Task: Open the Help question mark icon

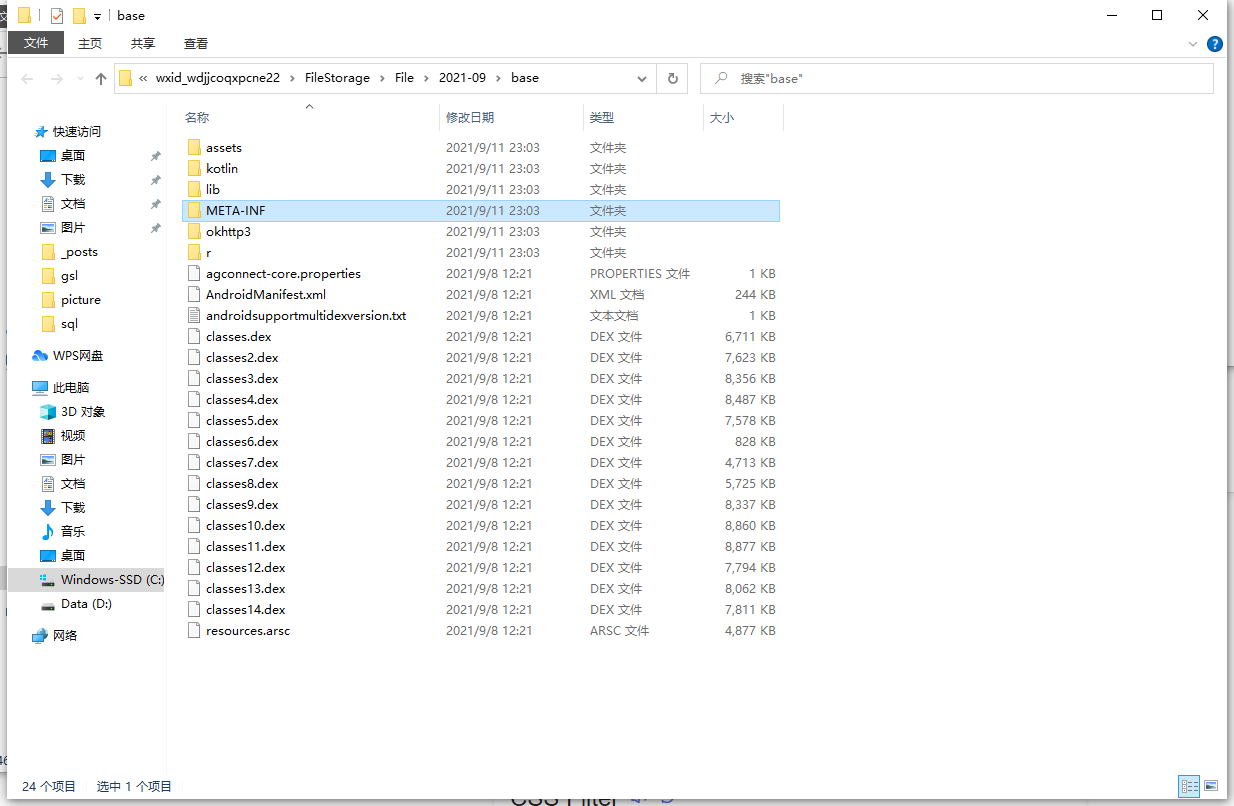Action: click(x=1215, y=44)
